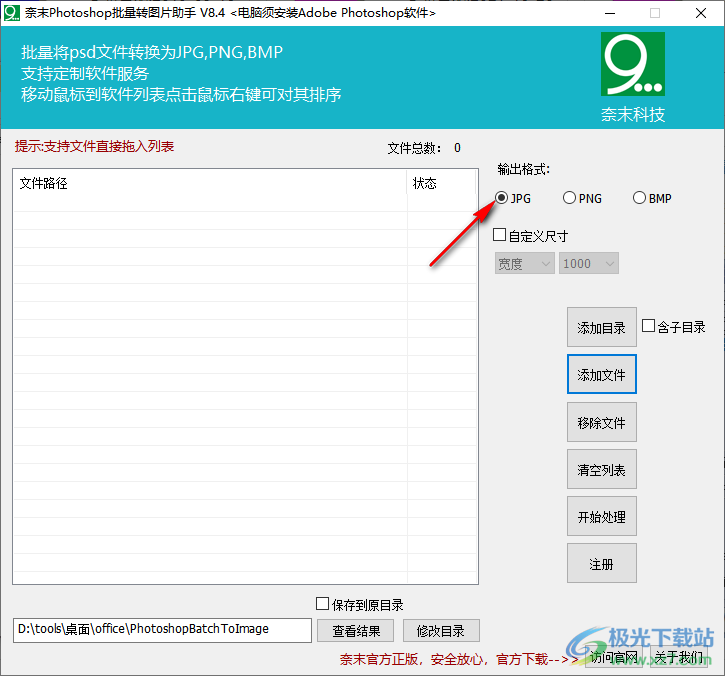
Task: Close the application window
Action: [x=701, y=13]
